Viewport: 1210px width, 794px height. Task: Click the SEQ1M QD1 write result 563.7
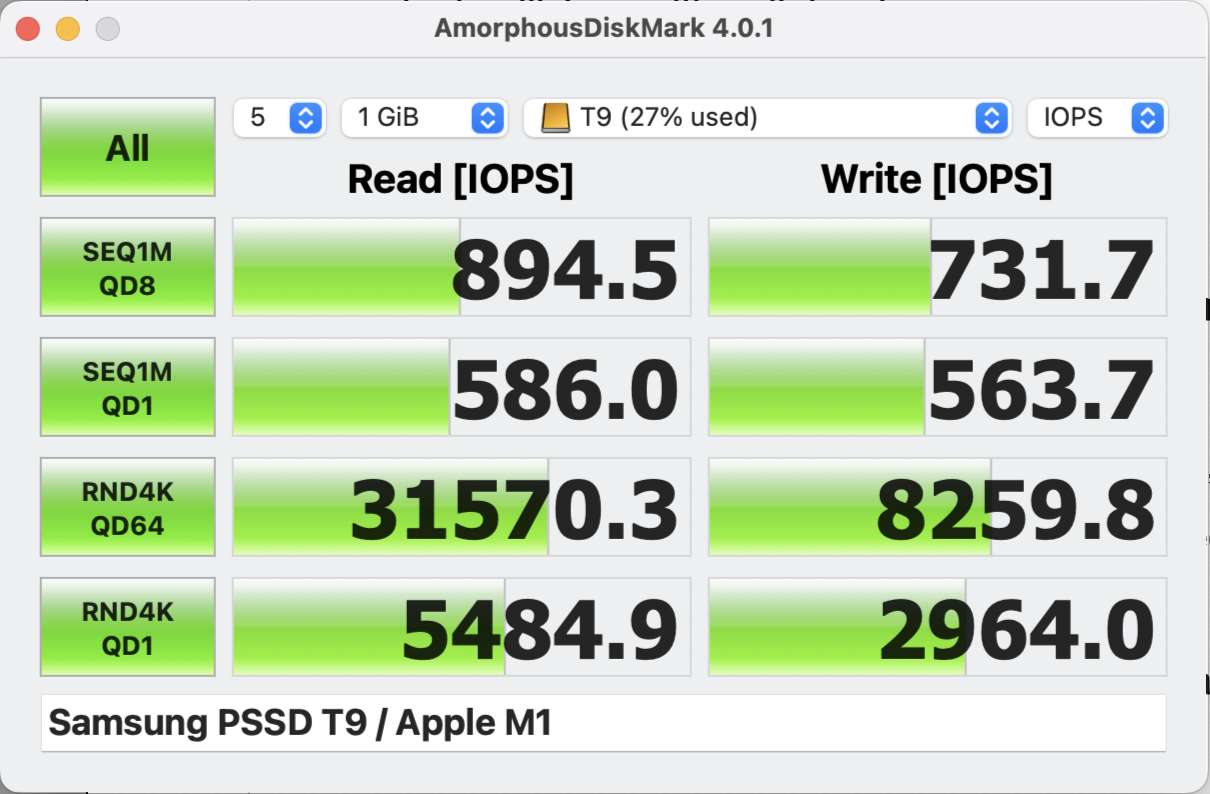(x=937, y=387)
